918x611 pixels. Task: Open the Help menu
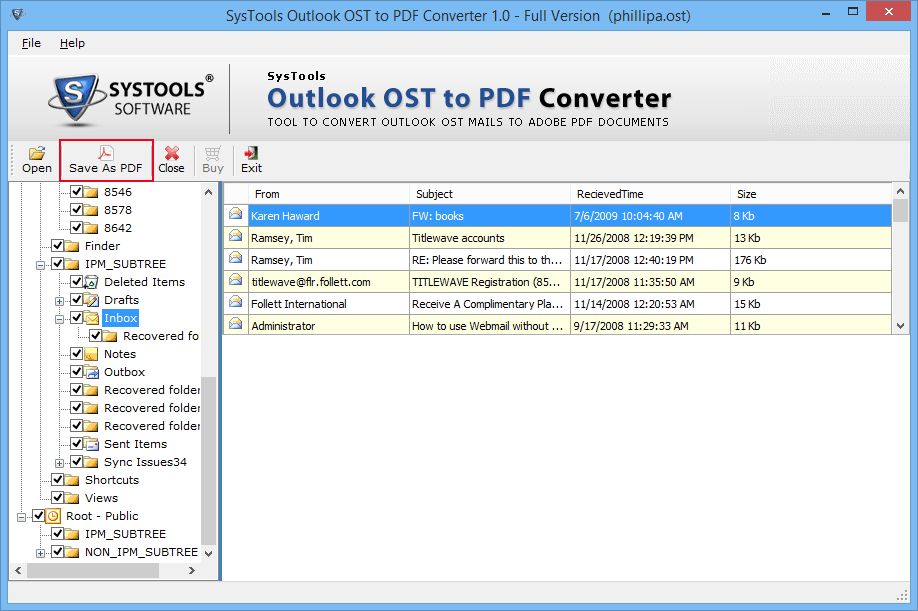72,43
